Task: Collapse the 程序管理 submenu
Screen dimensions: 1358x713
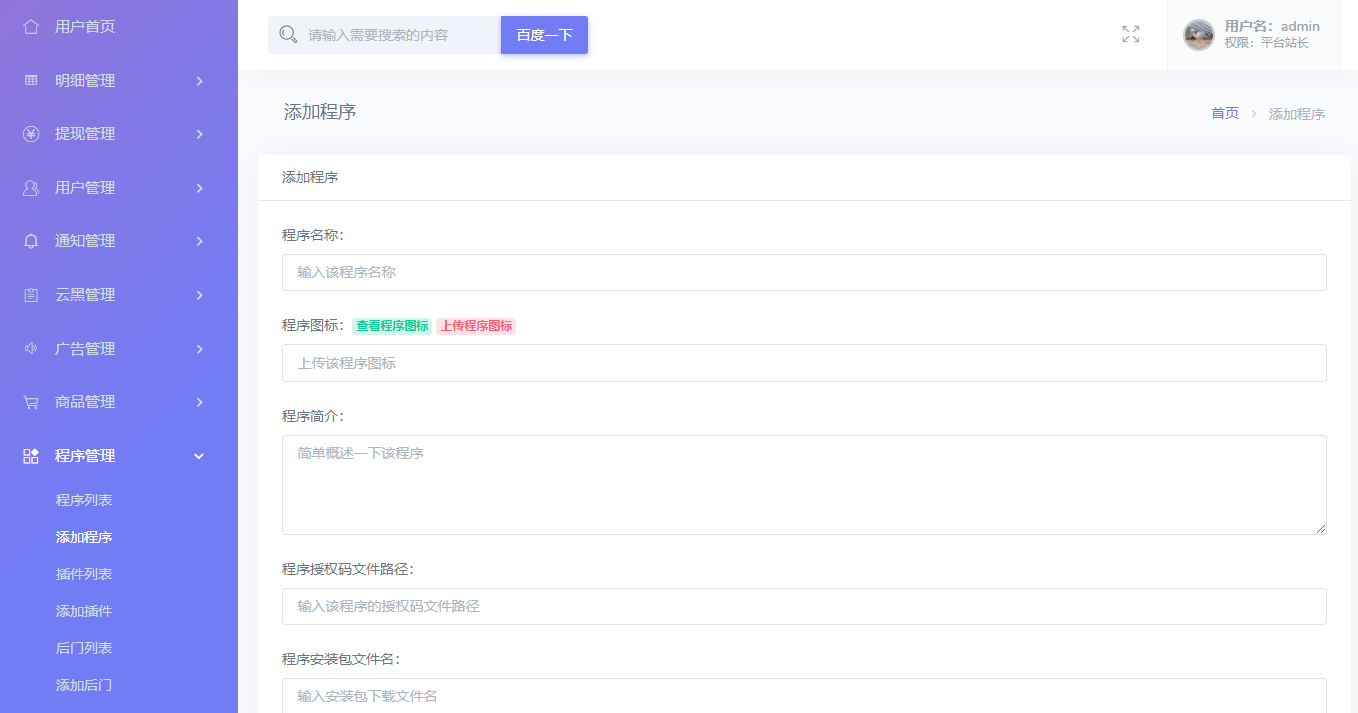Action: 199,455
